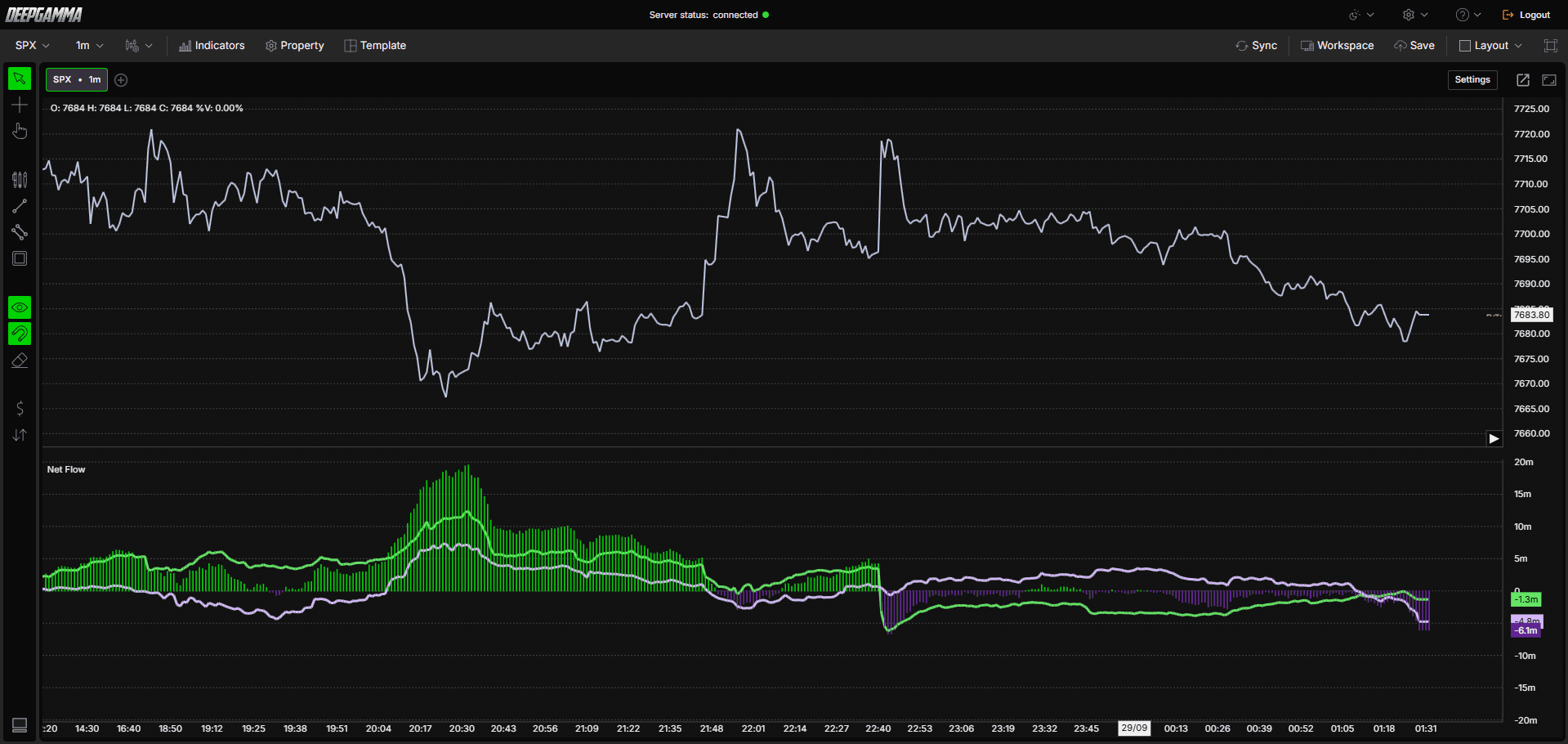Viewport: 1568px width, 744px height.
Task: Click the up-down arrows invert scale icon
Action: [20, 435]
